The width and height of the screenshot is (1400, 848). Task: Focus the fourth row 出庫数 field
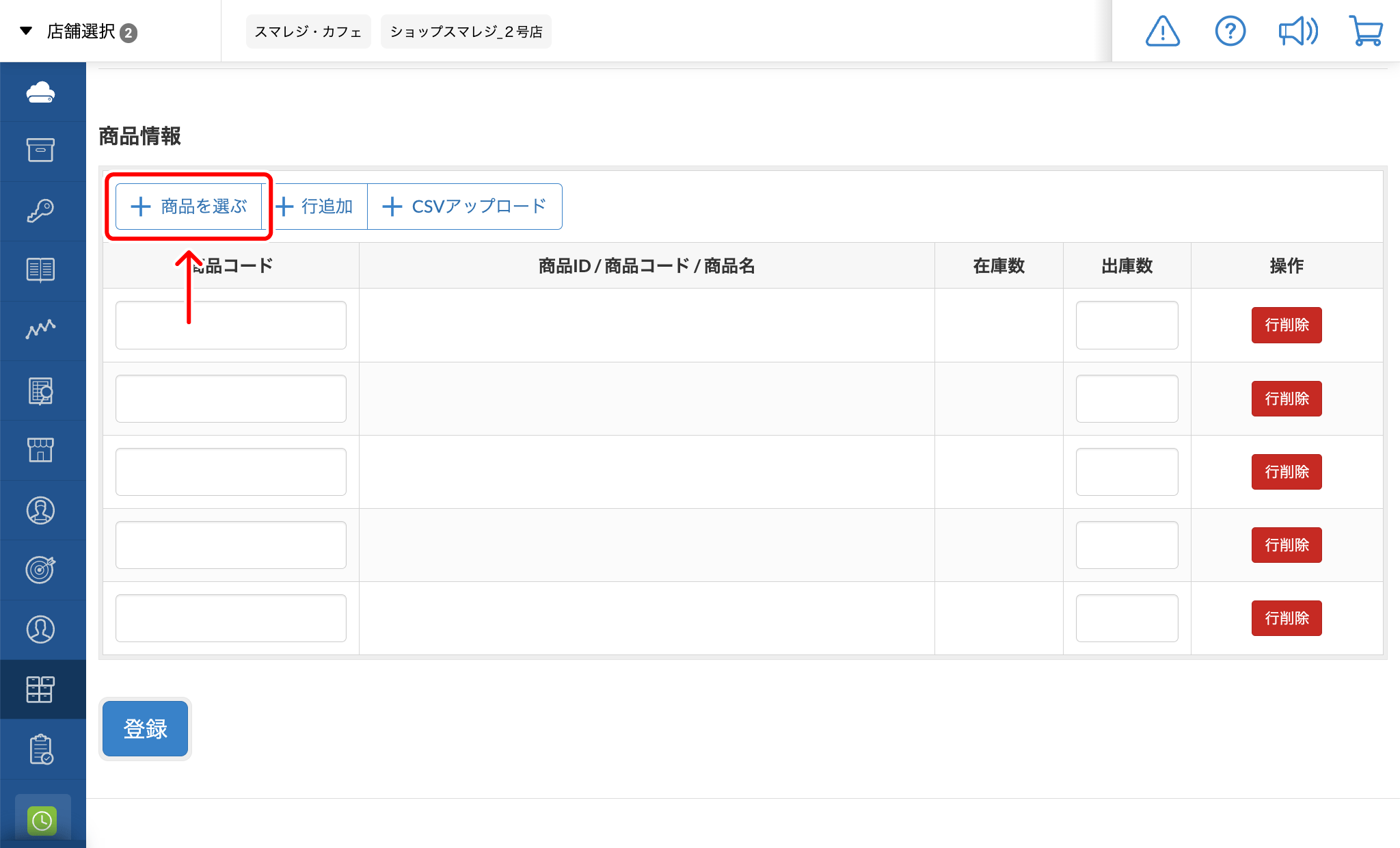(1127, 545)
